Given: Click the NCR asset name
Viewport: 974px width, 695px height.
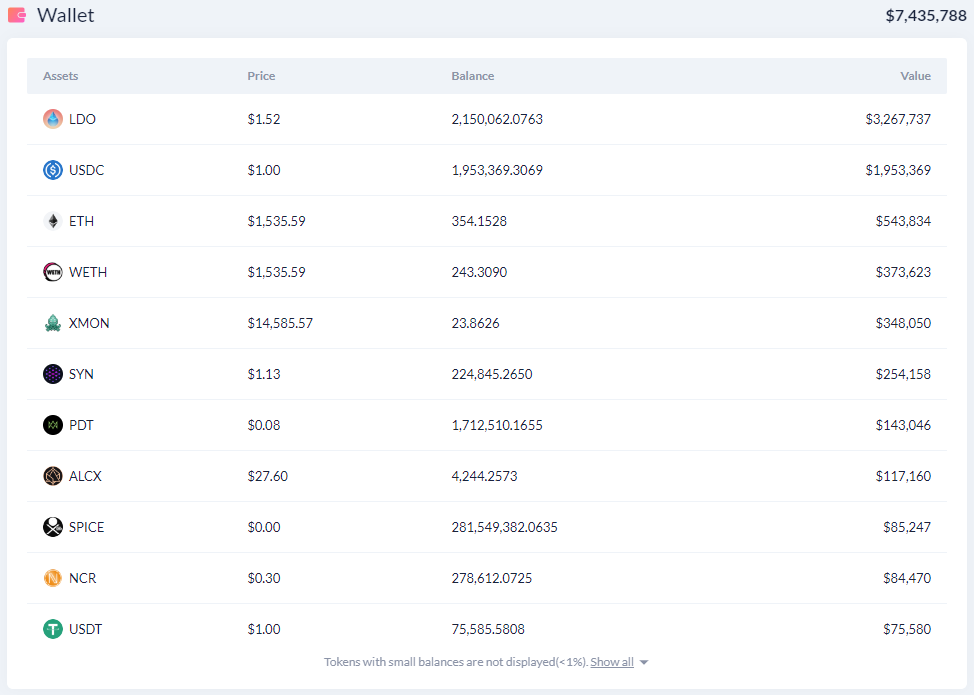Looking at the screenshot, I should point(83,578).
